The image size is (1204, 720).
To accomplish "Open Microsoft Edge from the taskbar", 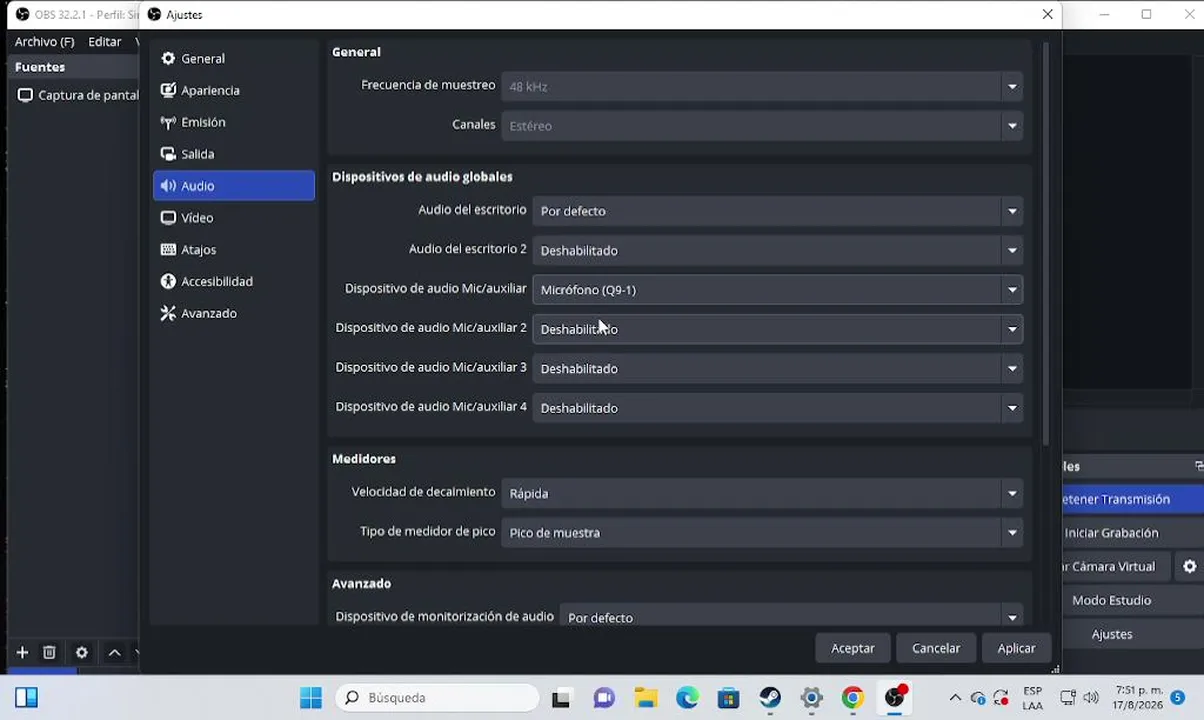I will (687, 698).
